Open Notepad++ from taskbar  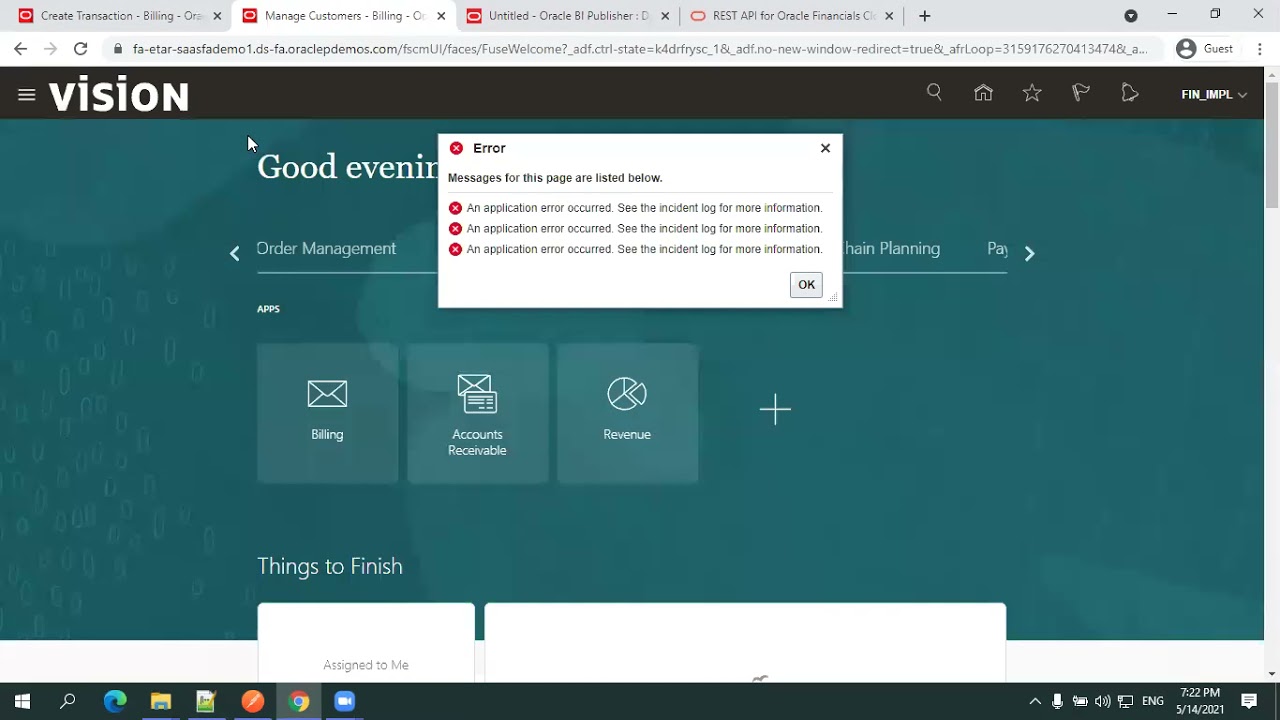pyautogui.click(x=206, y=701)
